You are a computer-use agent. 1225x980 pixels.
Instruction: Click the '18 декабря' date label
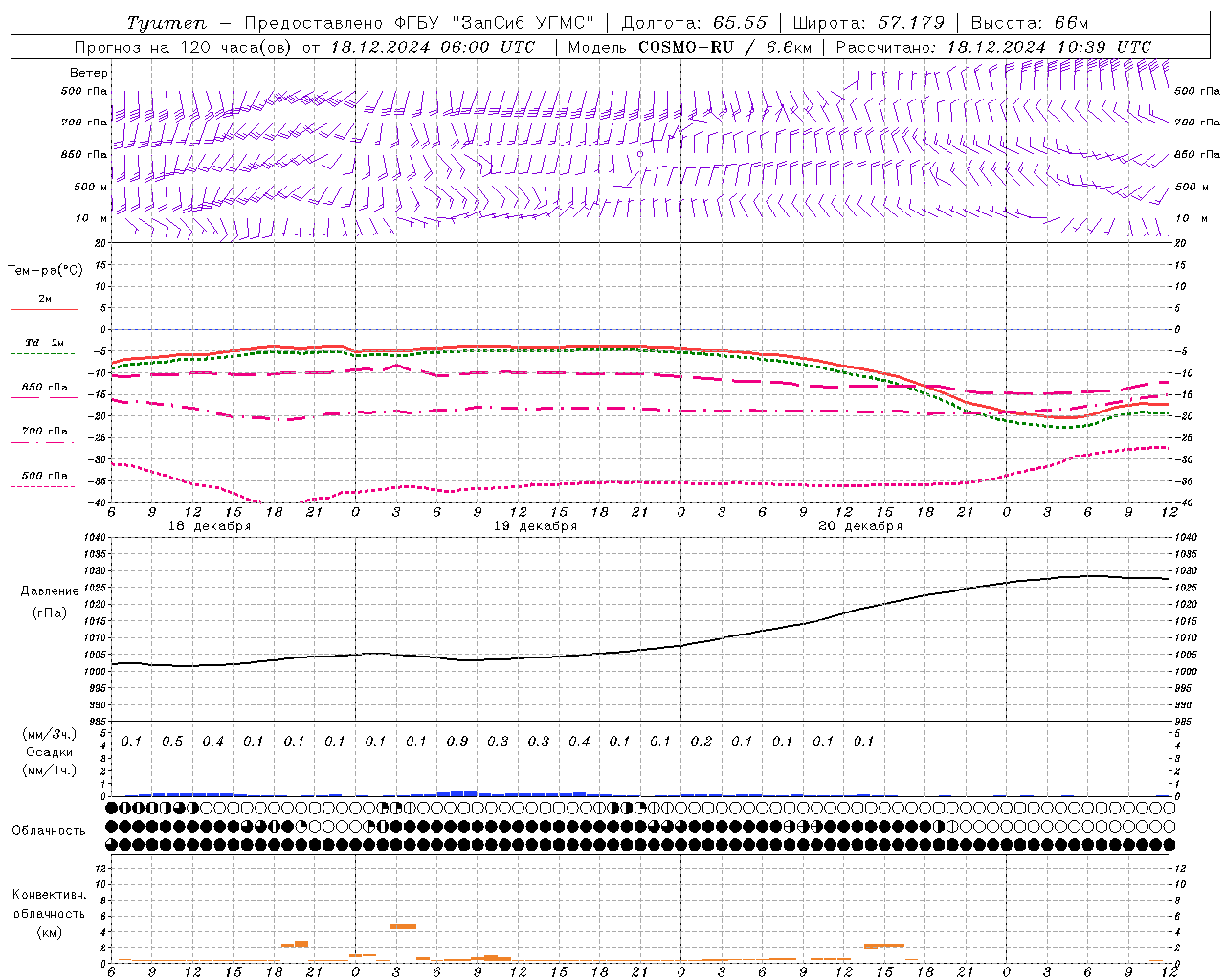(x=210, y=526)
